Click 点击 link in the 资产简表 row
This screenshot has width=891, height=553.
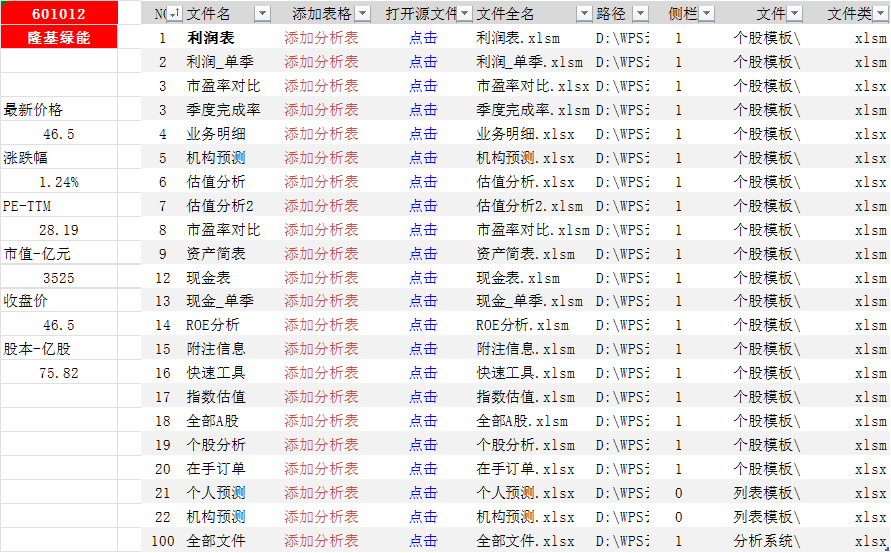(423, 254)
